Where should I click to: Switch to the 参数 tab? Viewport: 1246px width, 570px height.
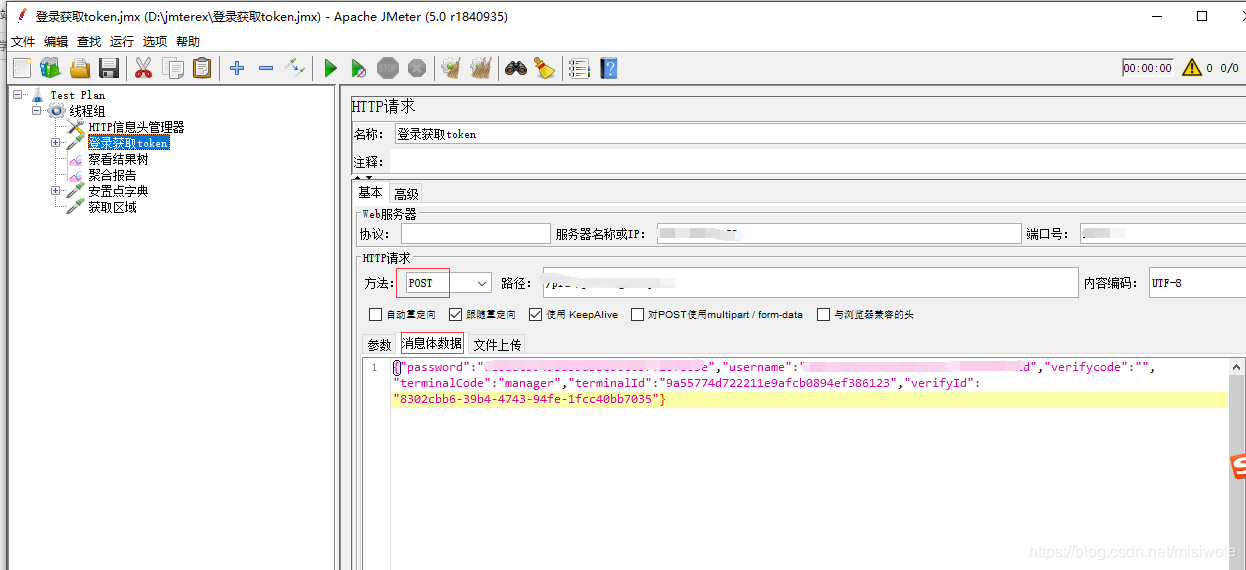coord(380,345)
